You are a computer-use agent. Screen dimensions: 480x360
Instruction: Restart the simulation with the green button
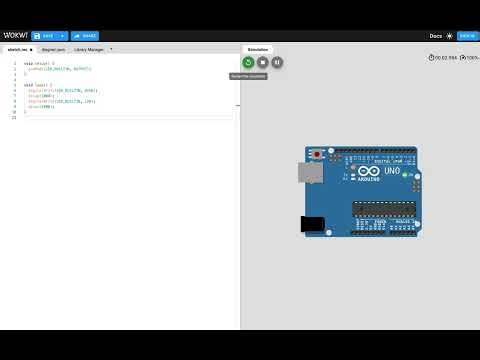tap(248, 62)
